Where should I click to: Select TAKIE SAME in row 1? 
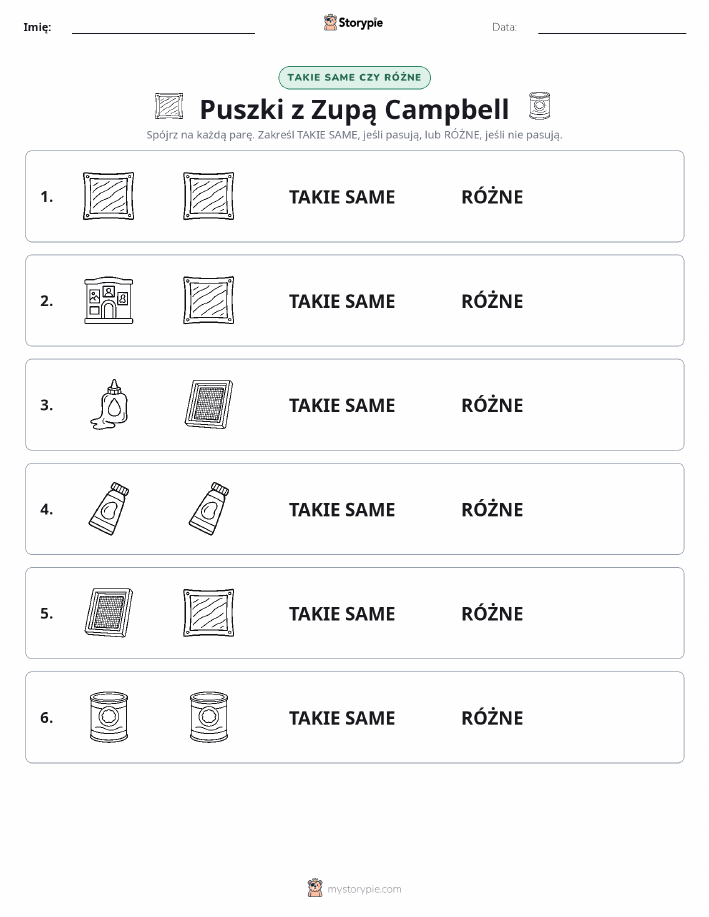click(x=342, y=197)
